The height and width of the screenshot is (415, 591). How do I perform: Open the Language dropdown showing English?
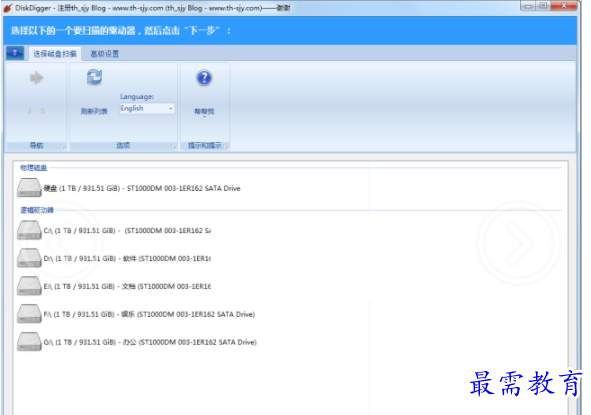coord(147,109)
